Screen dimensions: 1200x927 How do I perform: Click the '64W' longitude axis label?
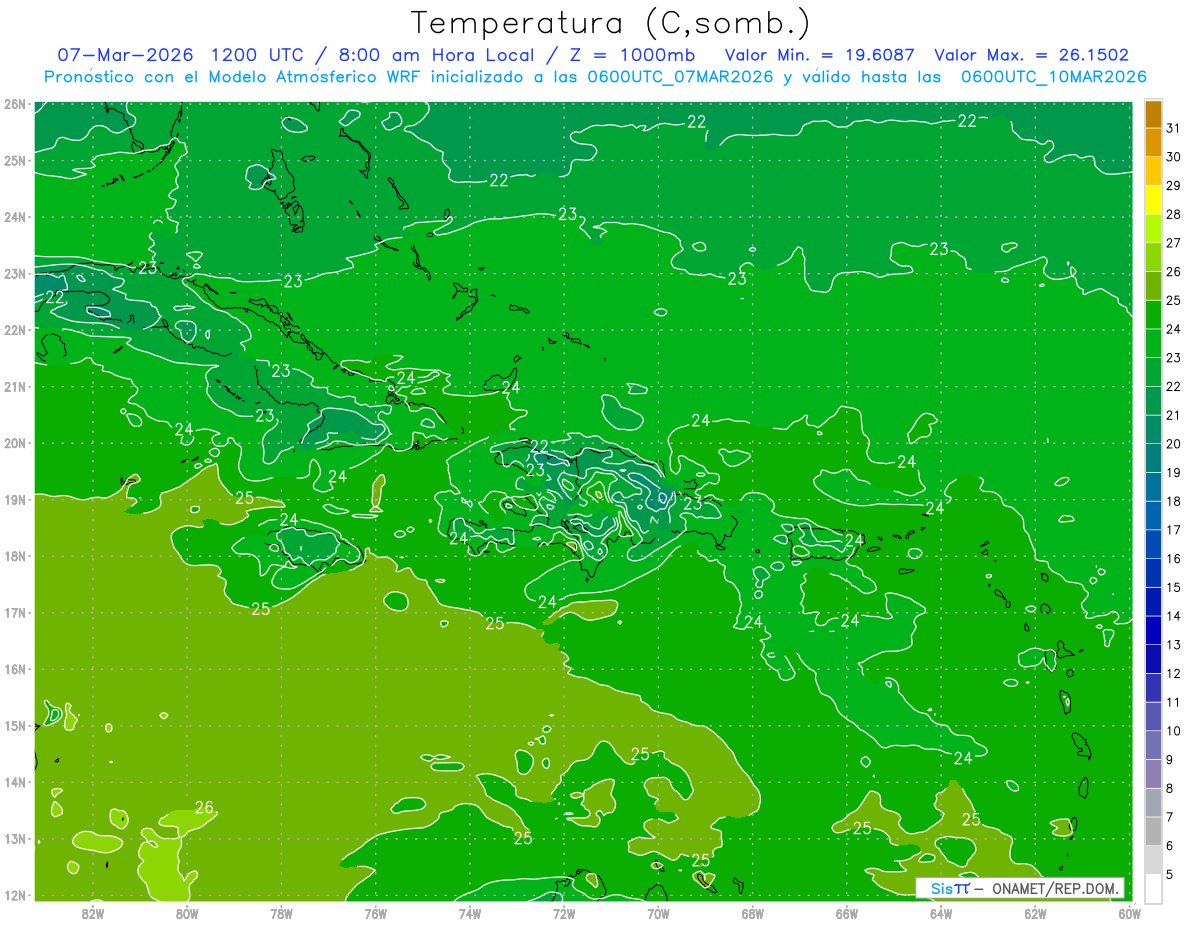tap(941, 913)
